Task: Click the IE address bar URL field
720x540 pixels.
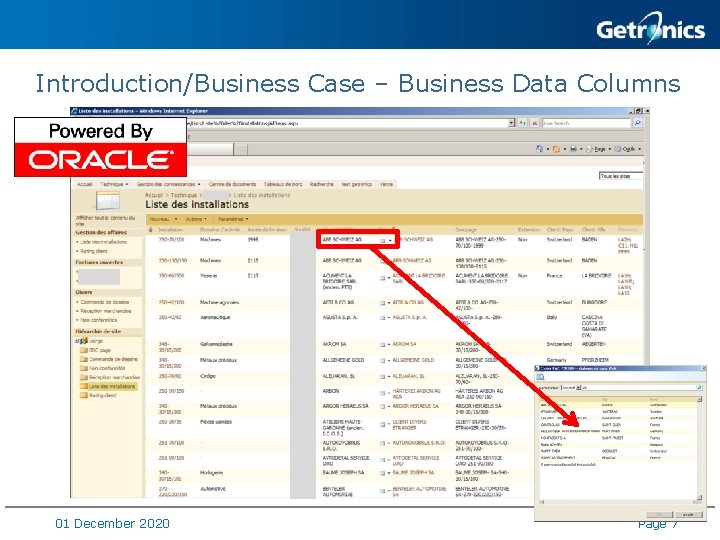Action: 347,123
